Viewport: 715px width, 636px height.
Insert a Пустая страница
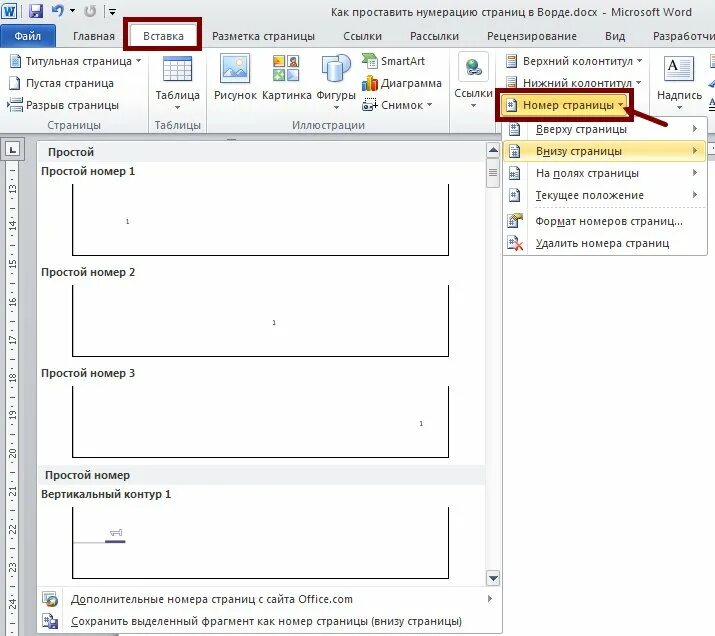[x=62, y=83]
